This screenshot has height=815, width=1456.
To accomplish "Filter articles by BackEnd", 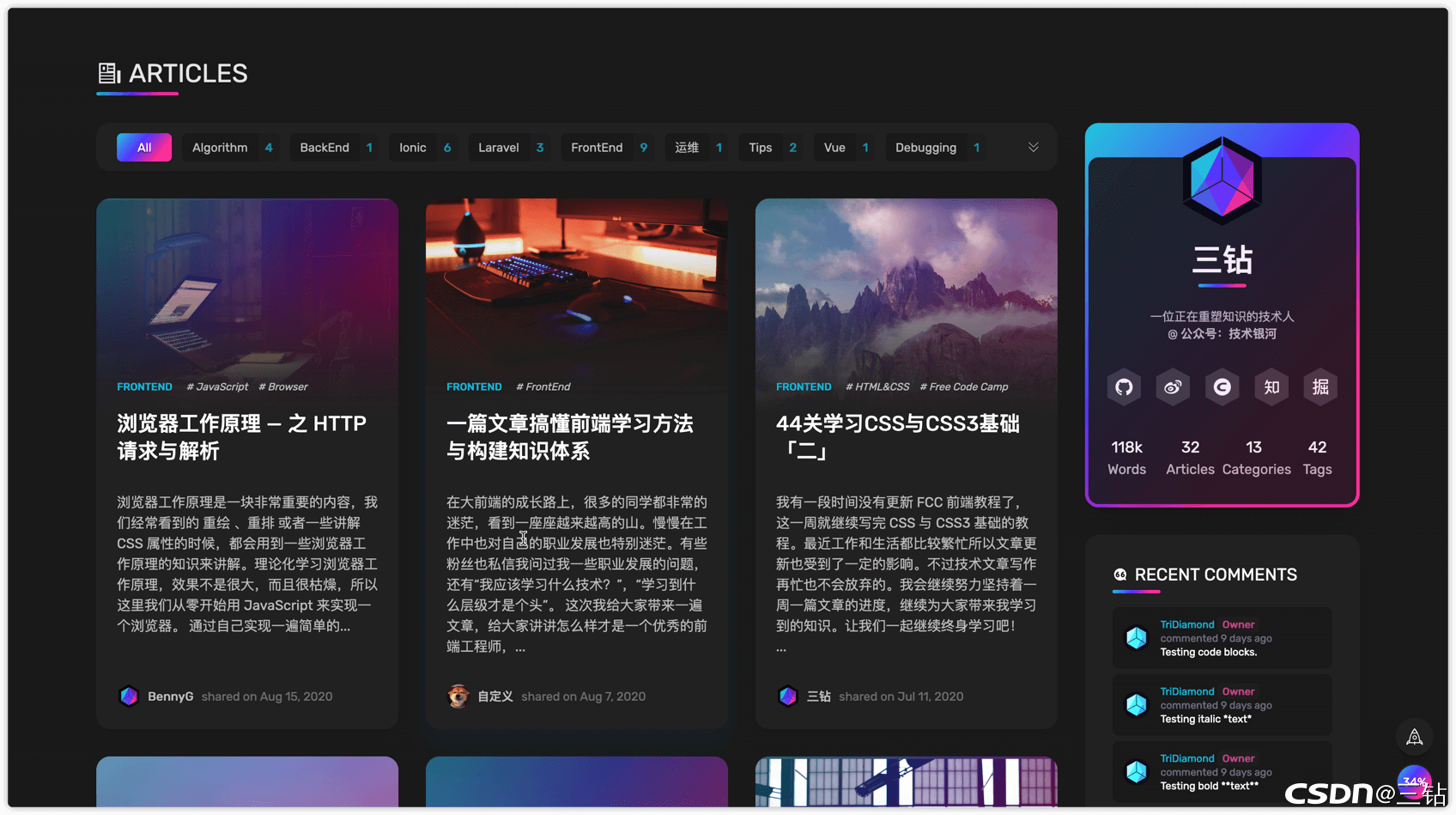I will point(336,148).
